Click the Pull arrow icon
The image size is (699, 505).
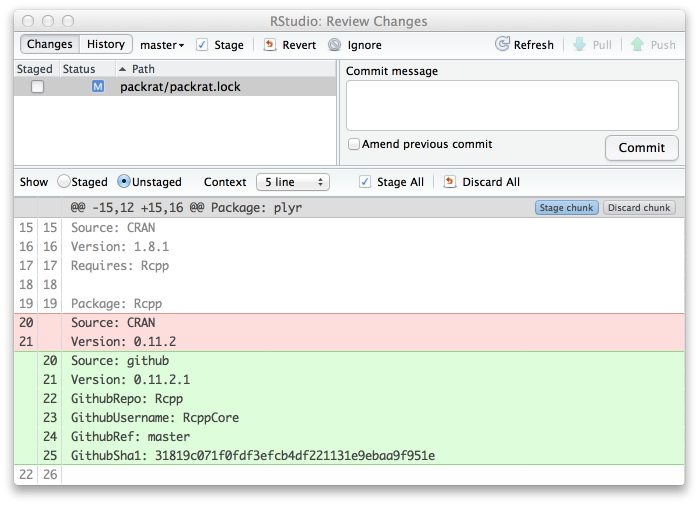pos(578,45)
